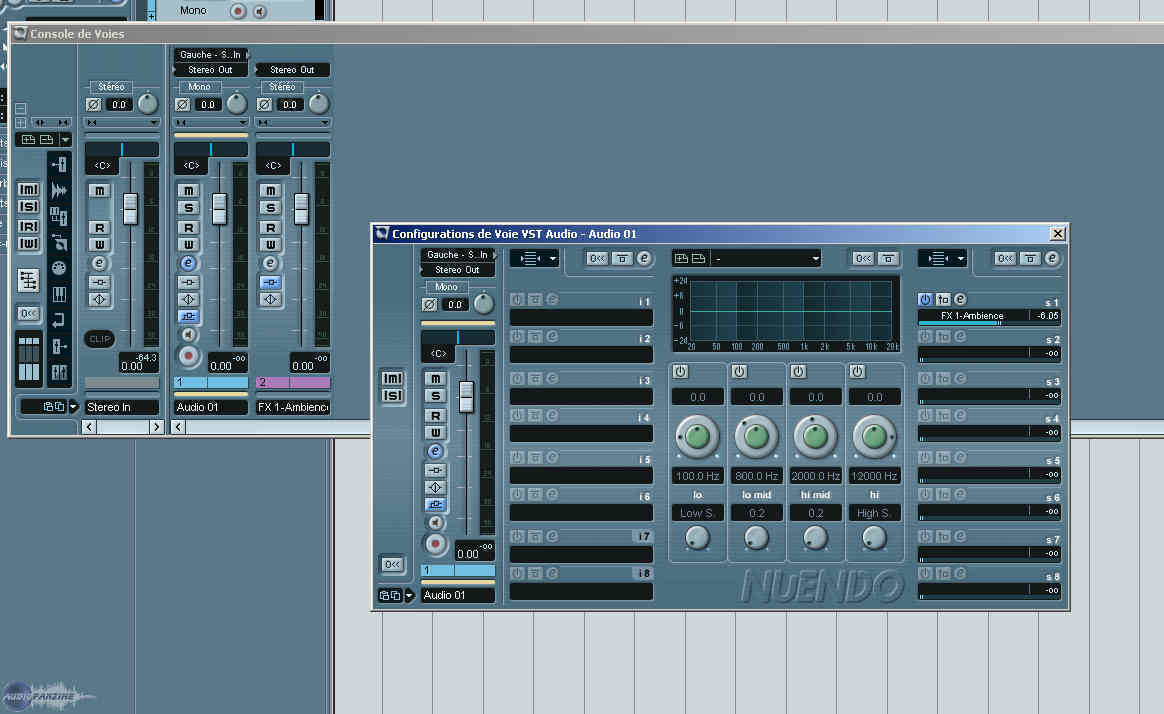
Task: Select the 12000 Hz frequency field
Action: [x=874, y=476]
